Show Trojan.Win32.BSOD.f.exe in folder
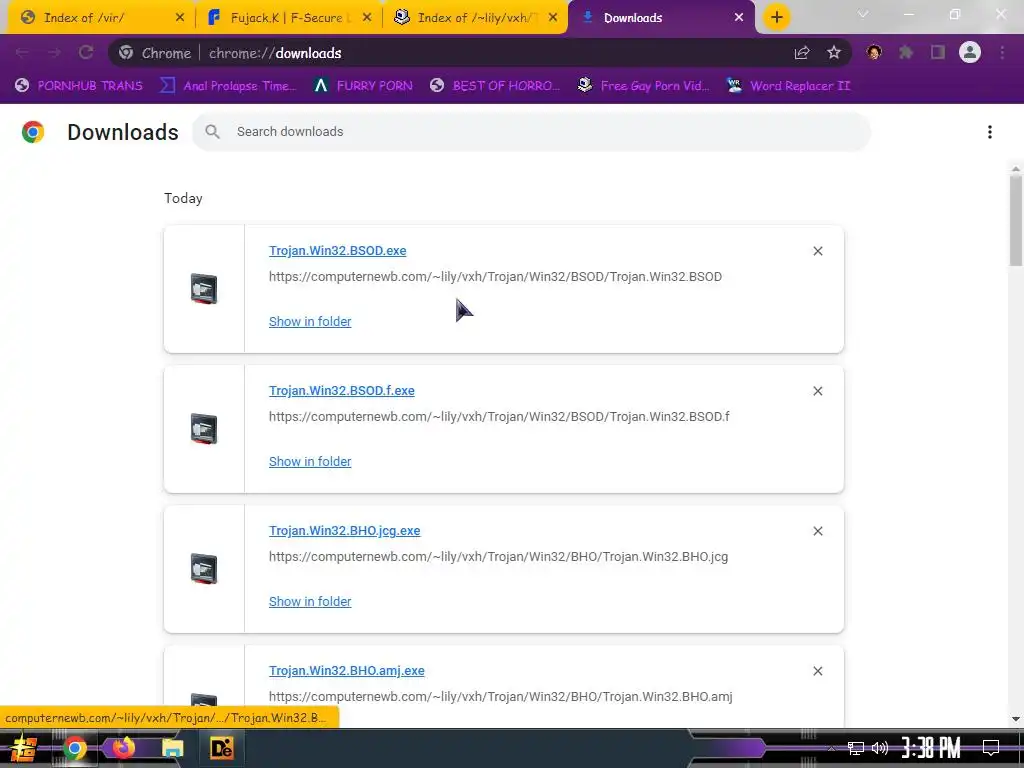The height and width of the screenshot is (768, 1024). pos(310,462)
